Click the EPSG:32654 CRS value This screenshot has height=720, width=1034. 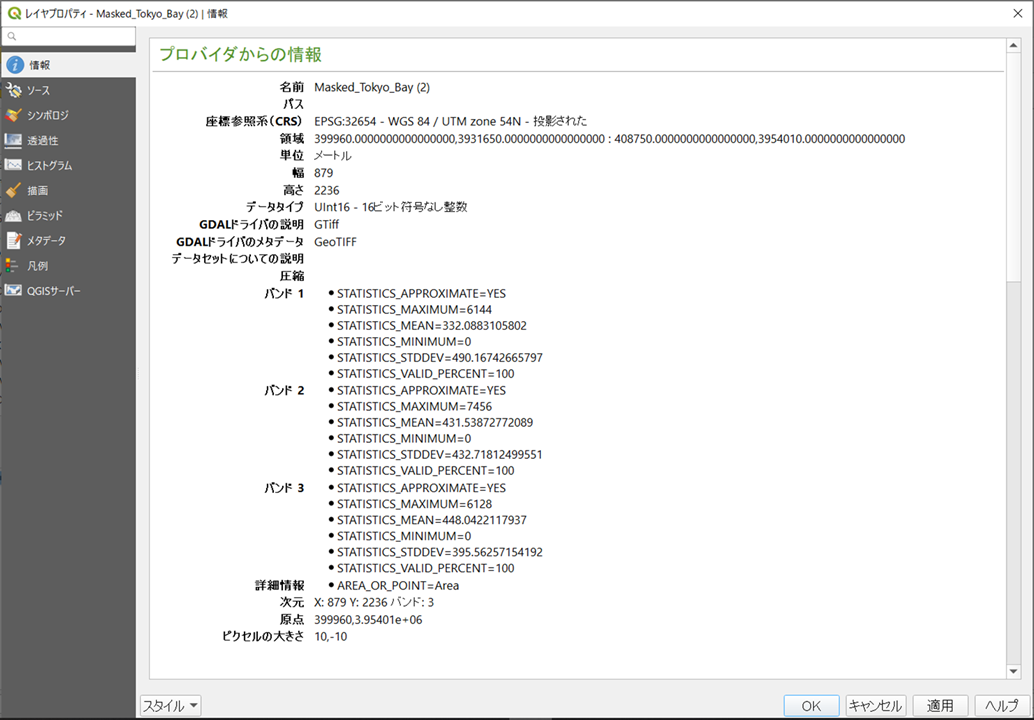(x=450, y=121)
